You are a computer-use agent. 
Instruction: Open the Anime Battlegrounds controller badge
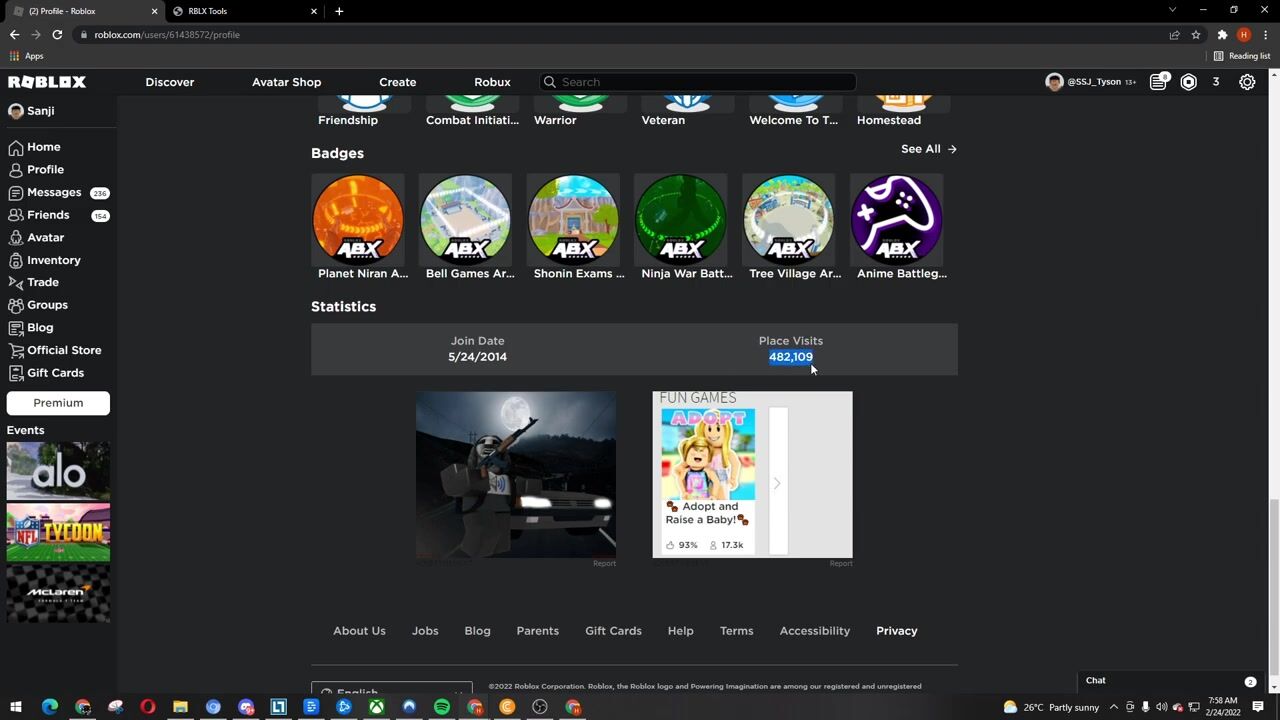point(896,219)
